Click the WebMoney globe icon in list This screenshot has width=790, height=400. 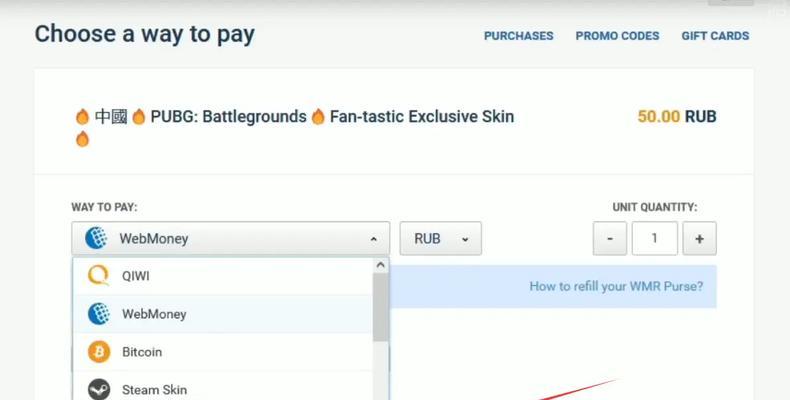click(99, 314)
